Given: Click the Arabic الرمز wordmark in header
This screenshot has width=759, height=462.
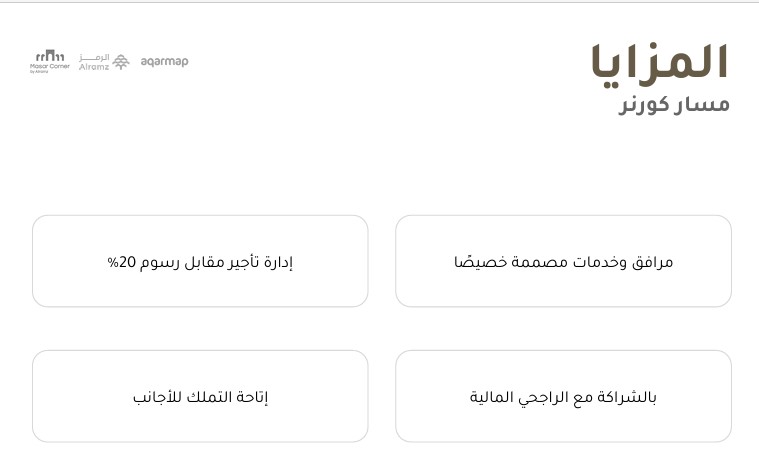Looking at the screenshot, I should (x=93, y=57).
